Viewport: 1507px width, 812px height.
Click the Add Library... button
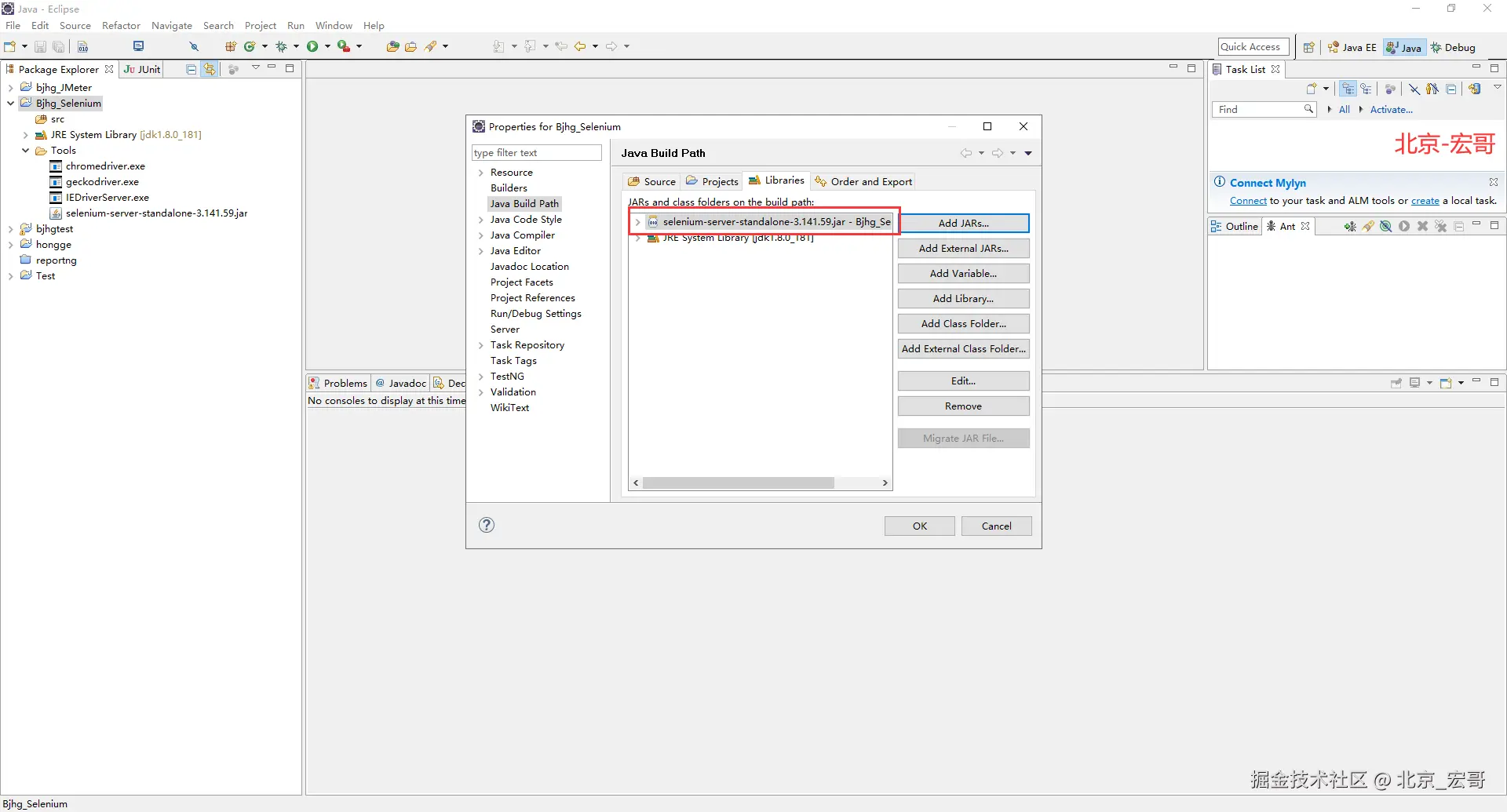(x=964, y=299)
